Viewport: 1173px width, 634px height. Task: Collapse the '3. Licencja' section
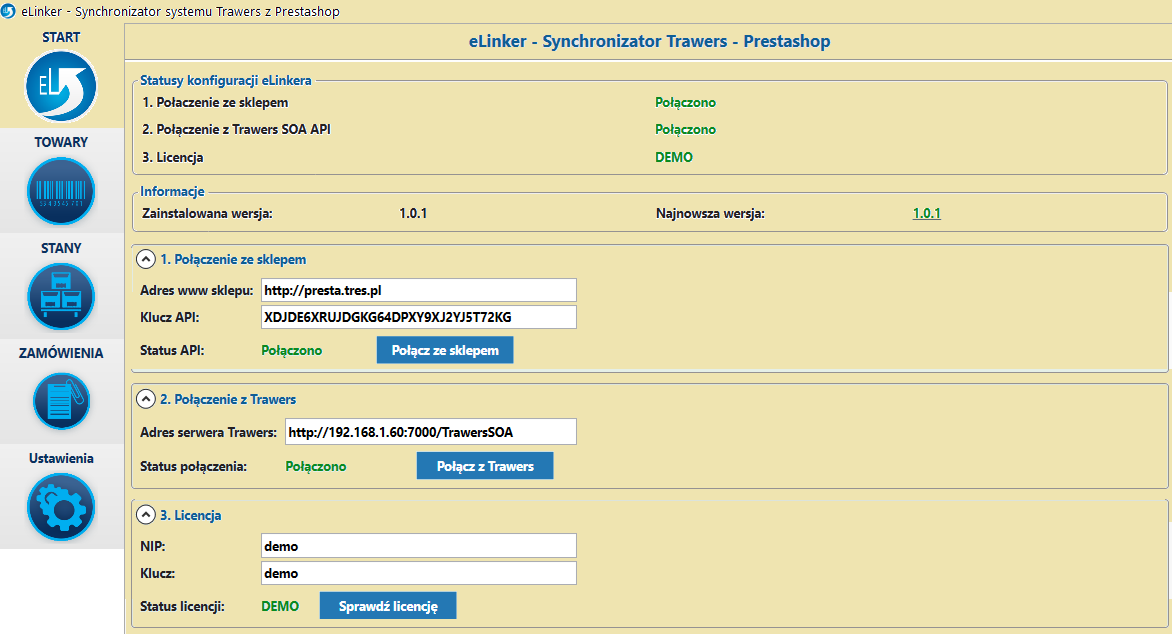coord(145,515)
